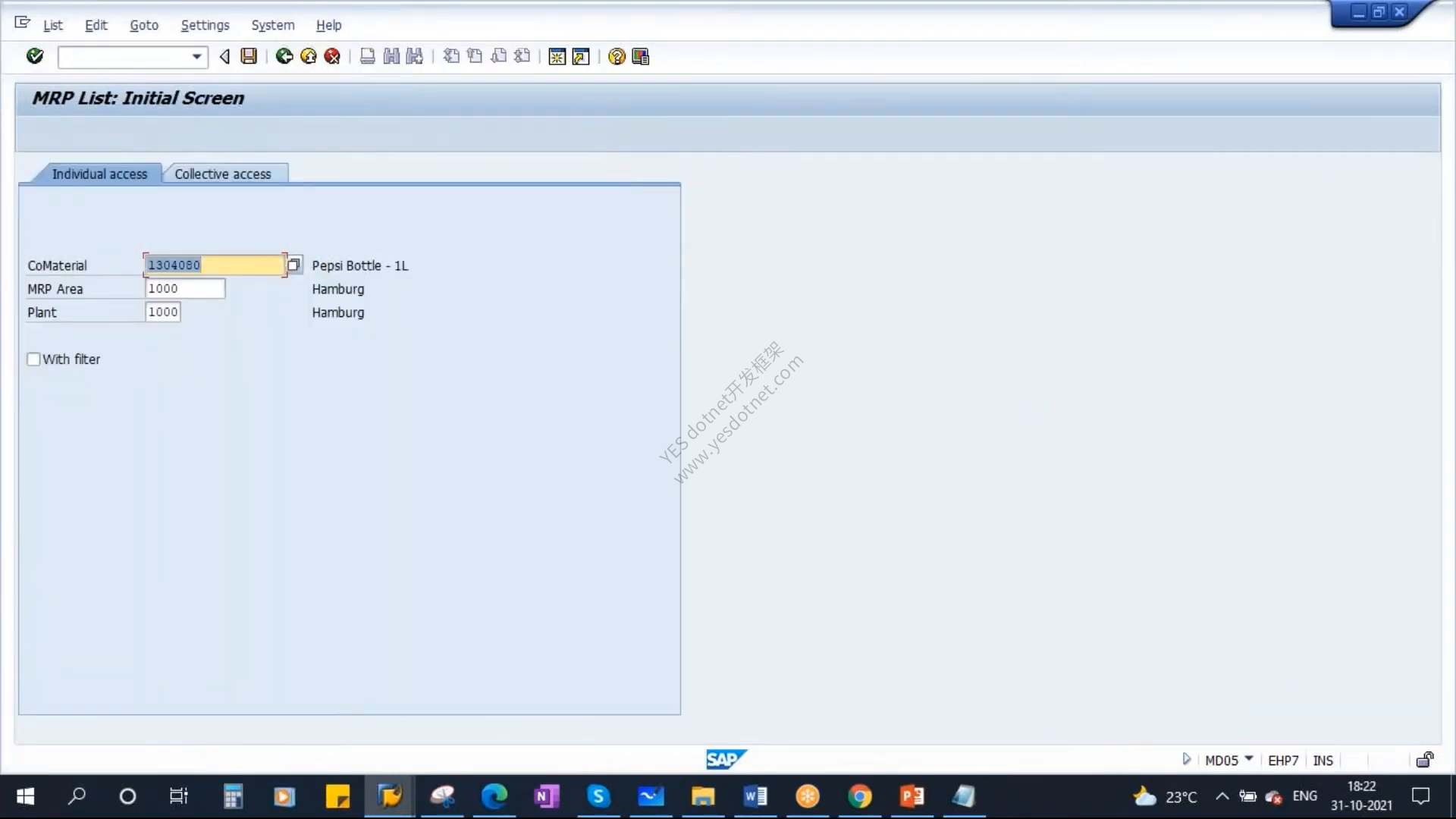Viewport: 1456px width, 819px height.
Task: Open PowerPoint from the taskbar
Action: 912,796
